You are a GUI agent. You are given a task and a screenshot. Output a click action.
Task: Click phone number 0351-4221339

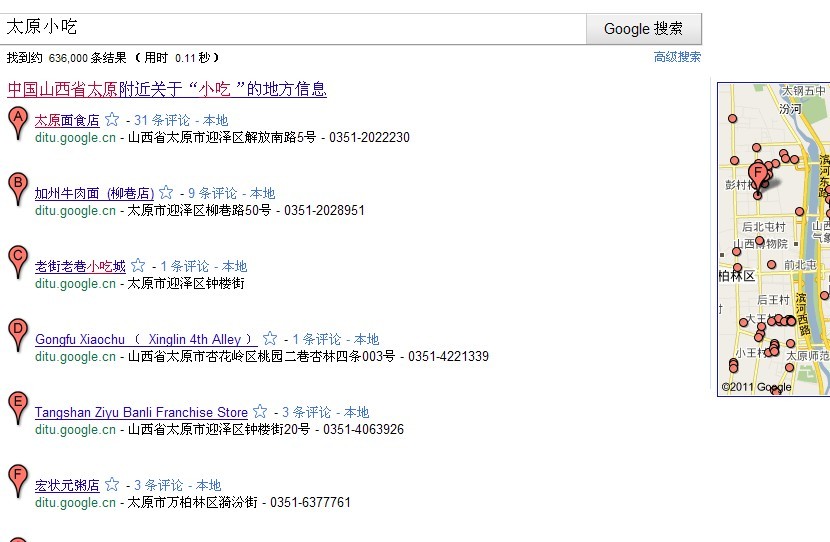(448, 357)
